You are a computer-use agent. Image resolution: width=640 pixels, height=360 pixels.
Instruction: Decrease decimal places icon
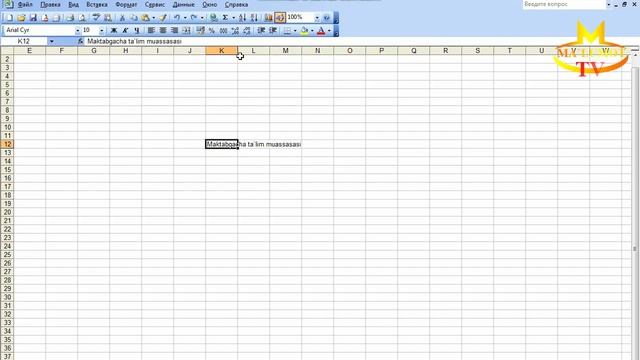[x=247, y=30]
